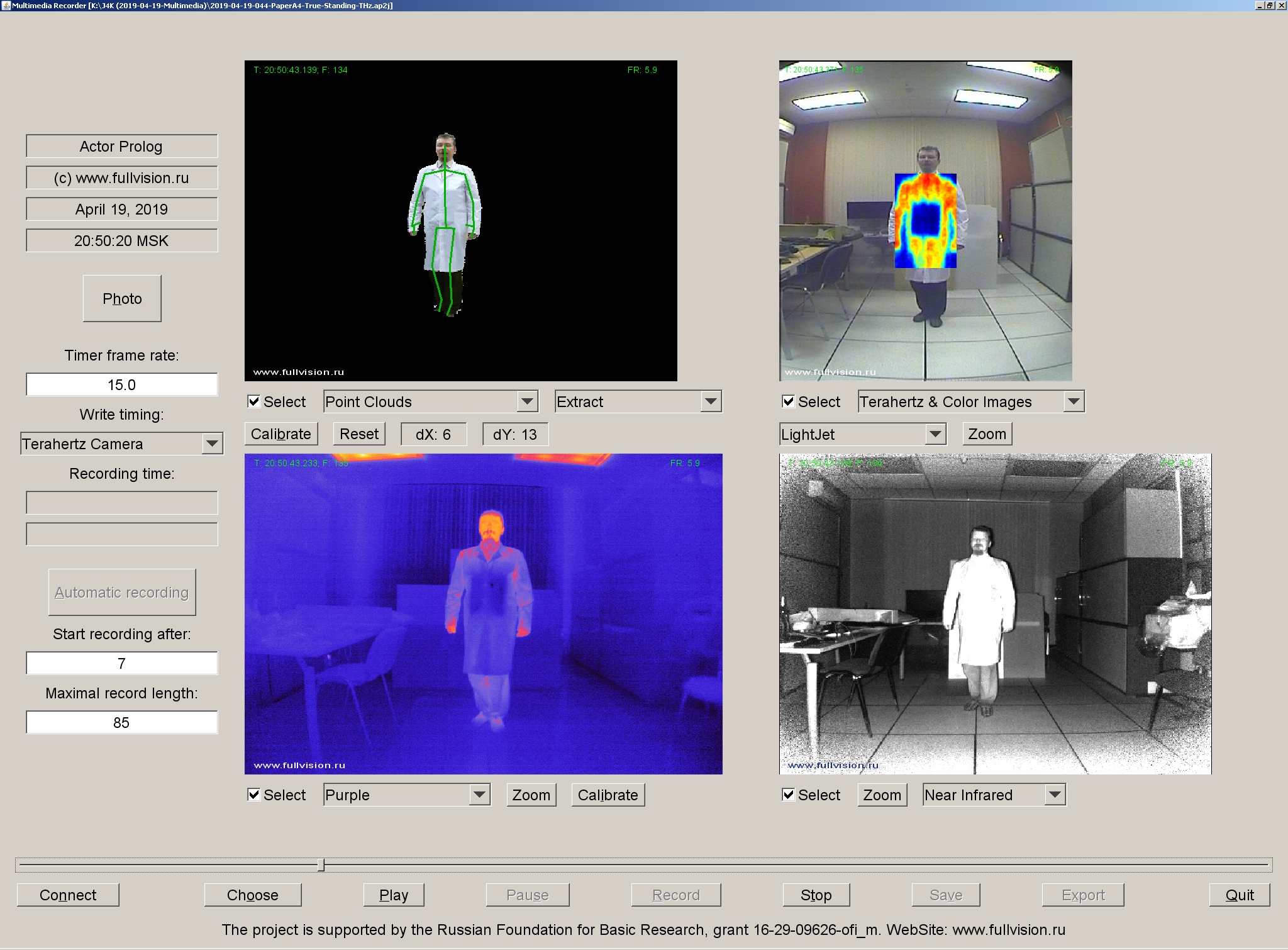The width and height of the screenshot is (1288, 950).
Task: Stop playback using the Stop button
Action: coord(816,895)
